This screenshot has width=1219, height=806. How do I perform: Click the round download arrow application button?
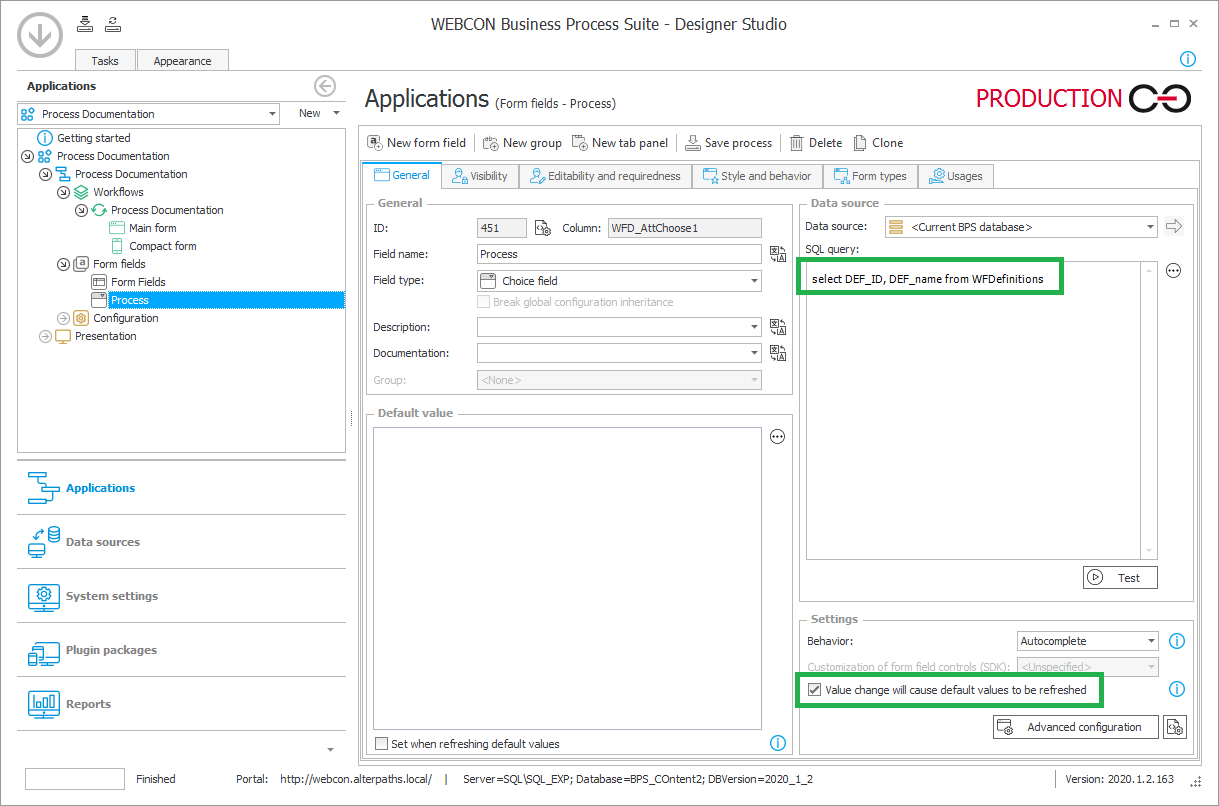click(x=39, y=36)
